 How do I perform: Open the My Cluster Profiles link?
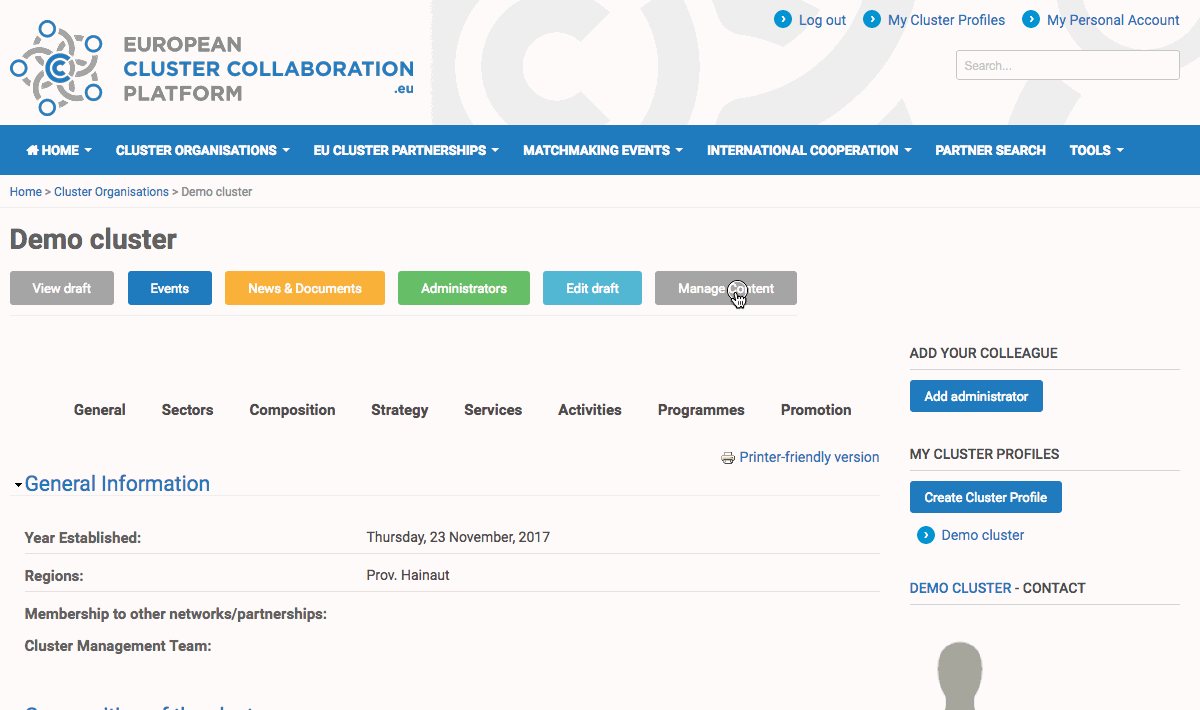pyautogui.click(x=946, y=20)
